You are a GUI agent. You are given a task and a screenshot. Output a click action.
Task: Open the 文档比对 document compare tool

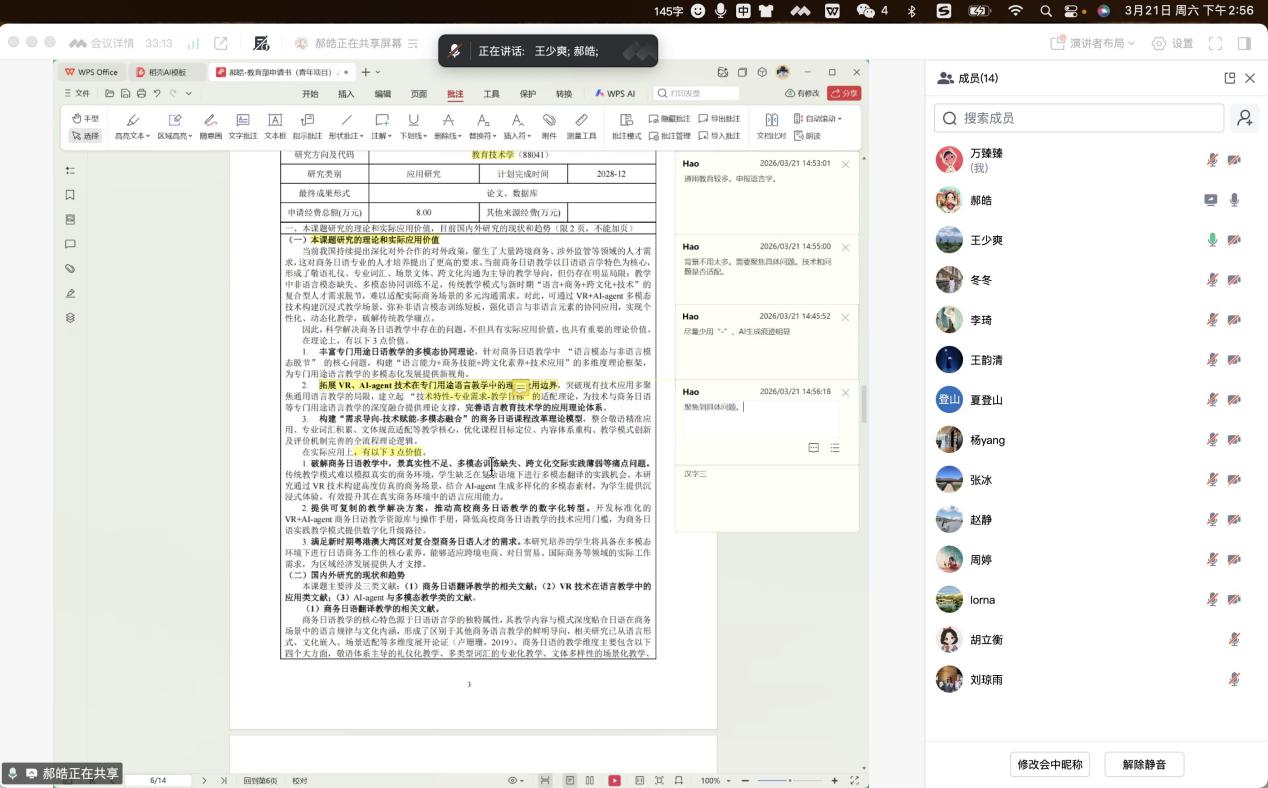[771, 125]
